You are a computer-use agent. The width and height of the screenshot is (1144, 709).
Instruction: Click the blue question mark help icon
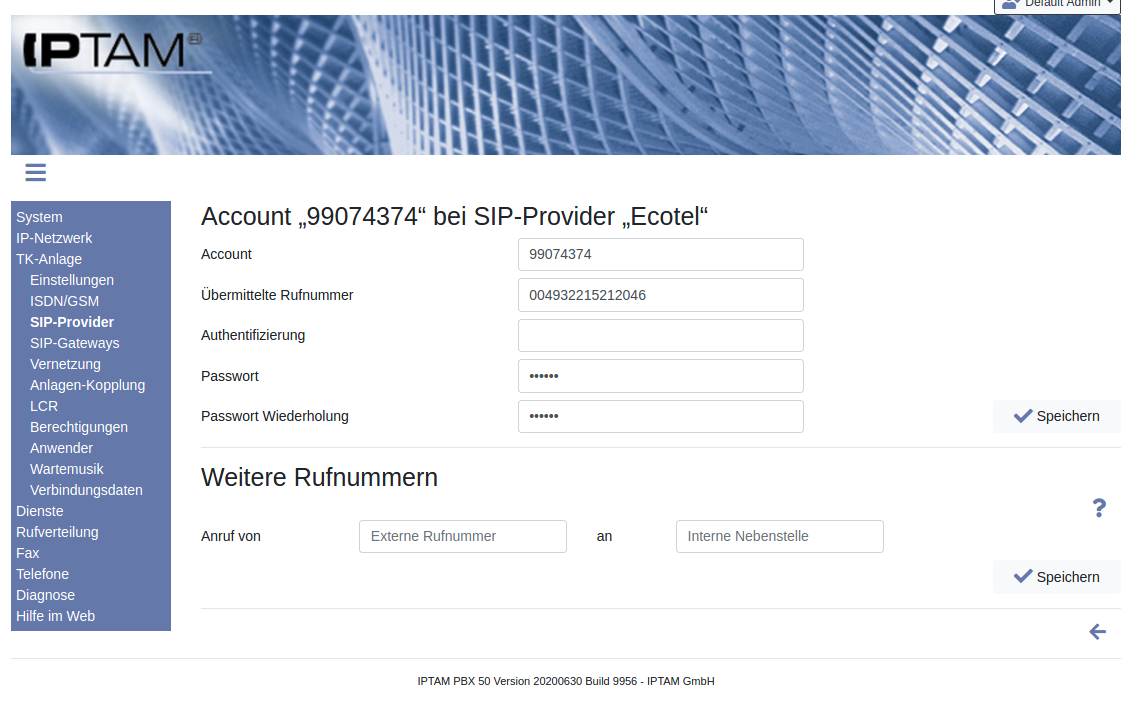click(x=1099, y=508)
